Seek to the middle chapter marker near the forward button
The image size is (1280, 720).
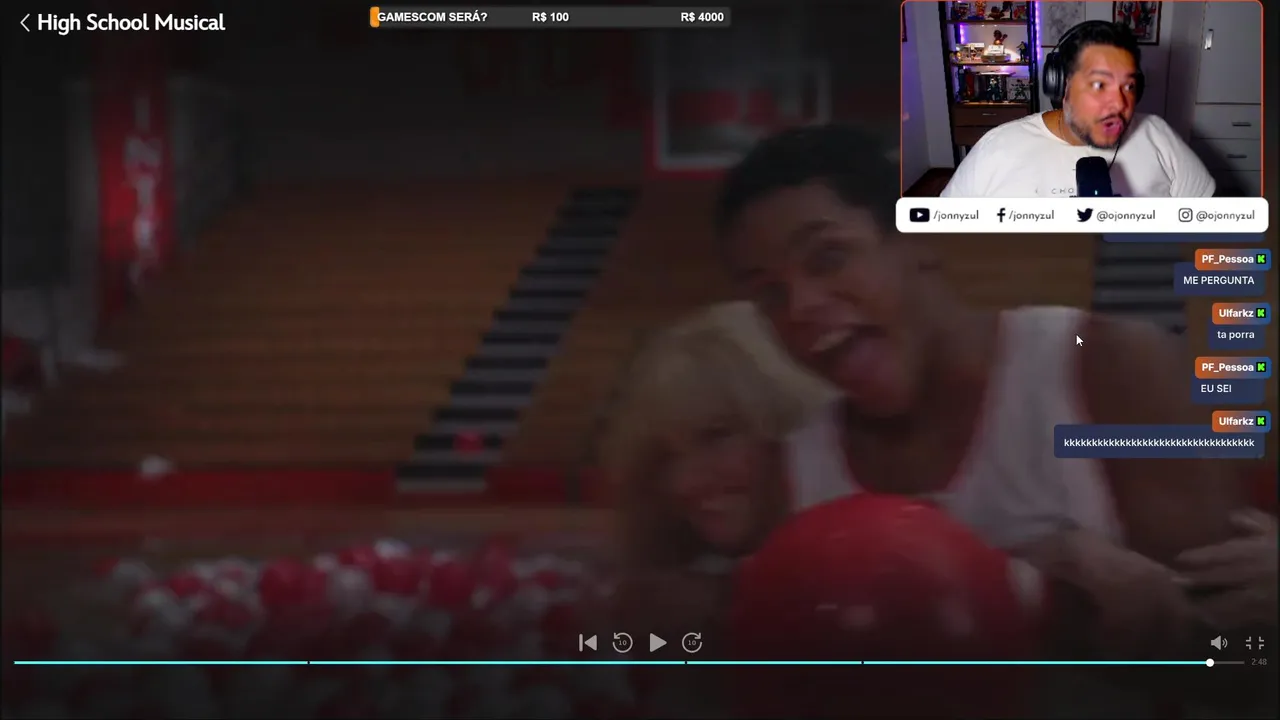(686, 662)
